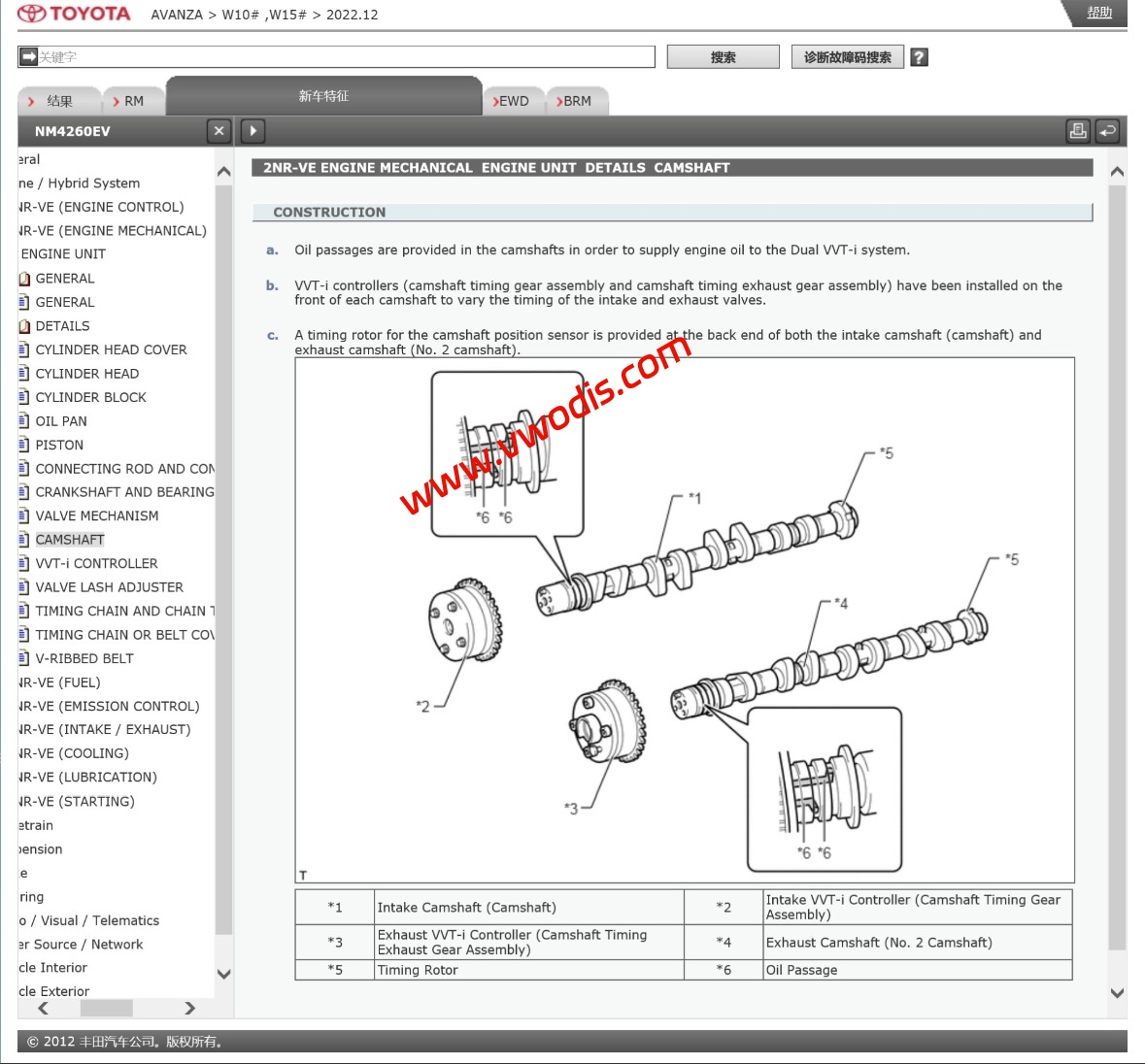
Task: Click the keyword search input field
Action: (x=345, y=57)
